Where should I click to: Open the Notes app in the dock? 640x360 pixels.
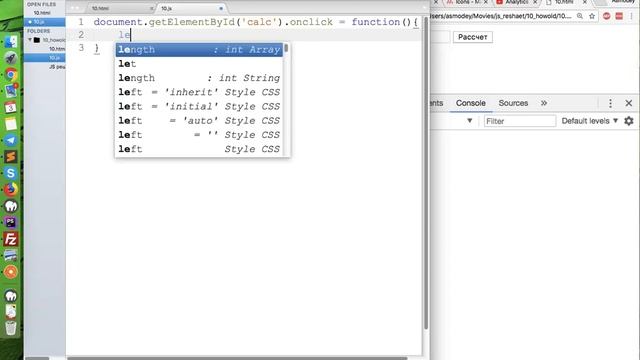(x=11, y=124)
